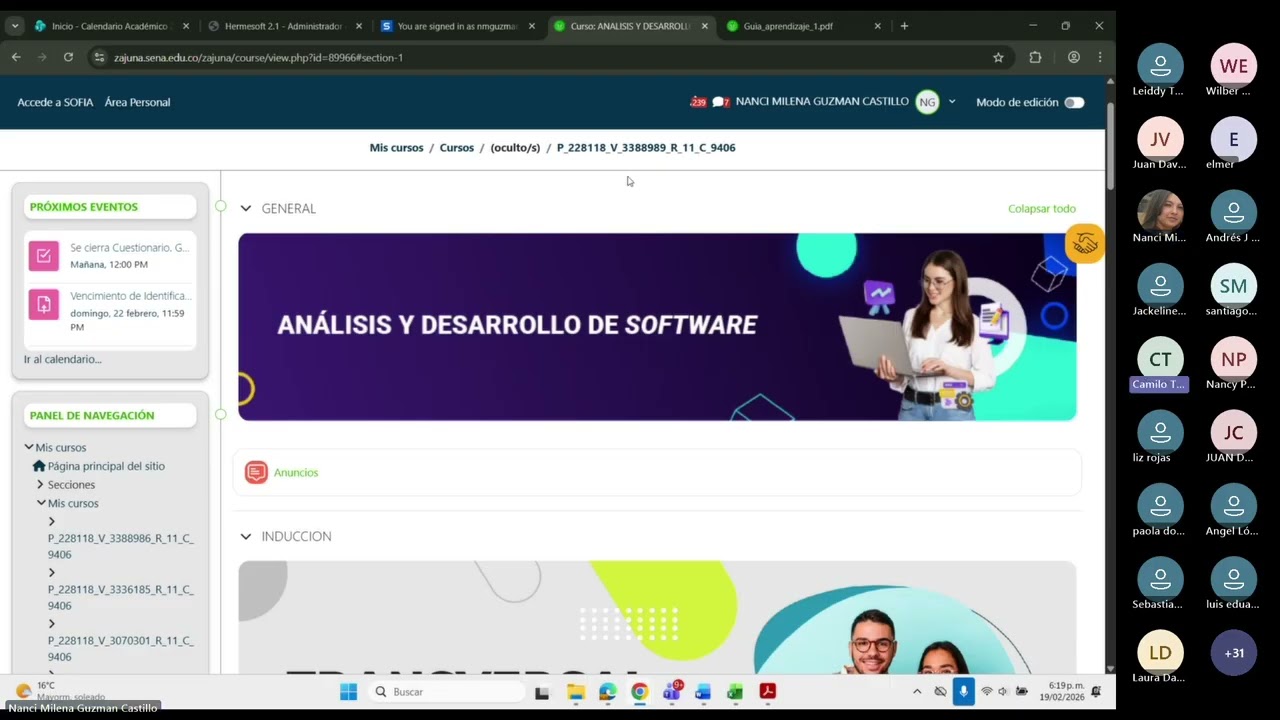Open the Anuncios forum link
Viewport: 1280px width, 720px height.
point(296,472)
